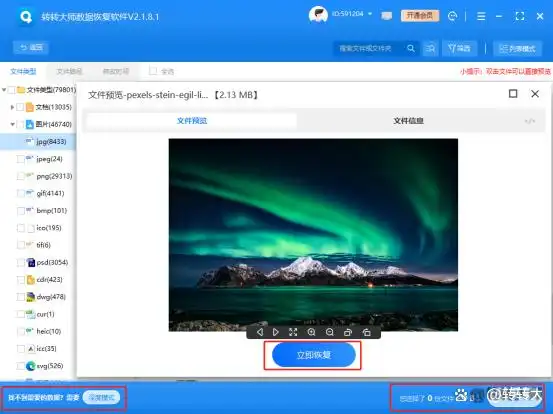
Task: Select the 文件类型 tab
Action: pyautogui.click(x=23, y=72)
